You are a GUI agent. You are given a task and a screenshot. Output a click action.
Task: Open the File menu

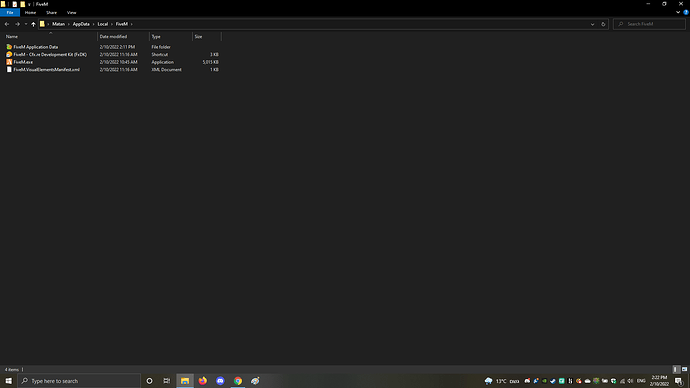coord(10,13)
